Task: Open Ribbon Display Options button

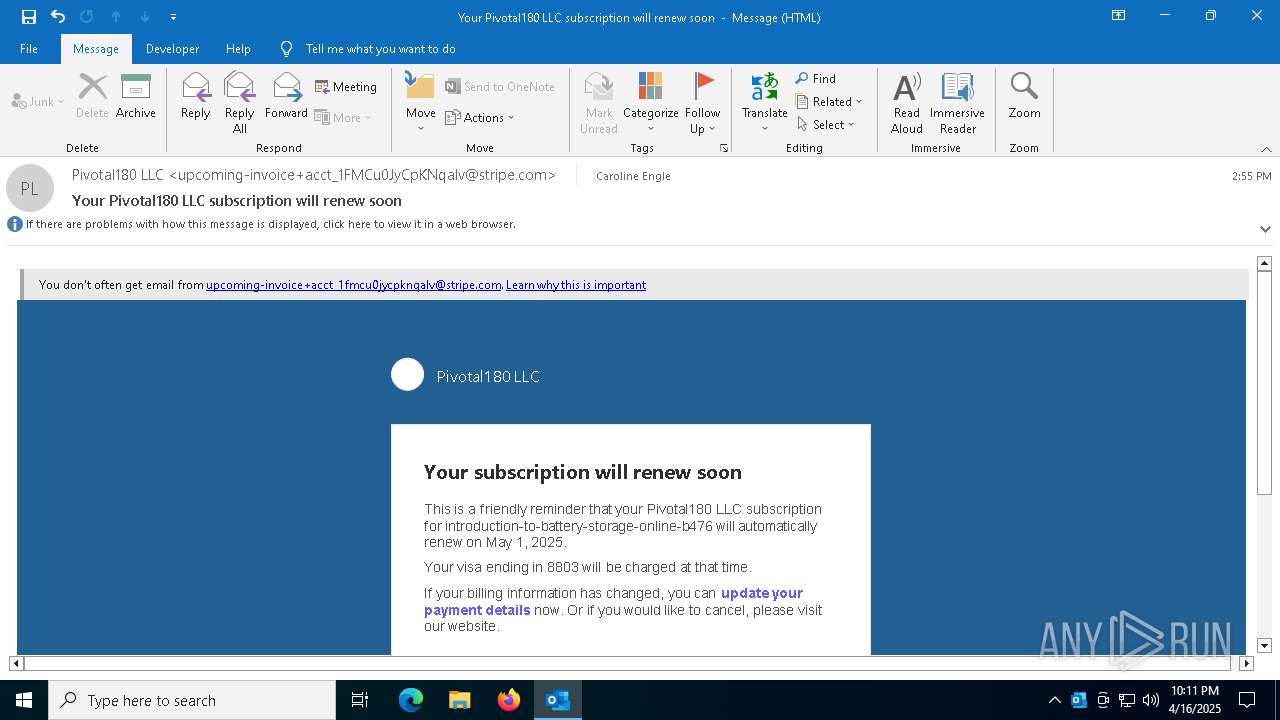Action: pyautogui.click(x=1119, y=16)
